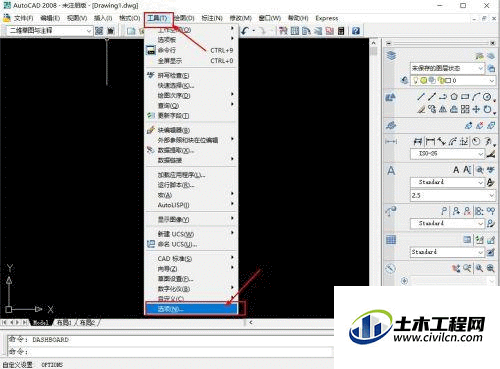
Task: Open the Express menu
Action: pyautogui.click(x=327, y=18)
